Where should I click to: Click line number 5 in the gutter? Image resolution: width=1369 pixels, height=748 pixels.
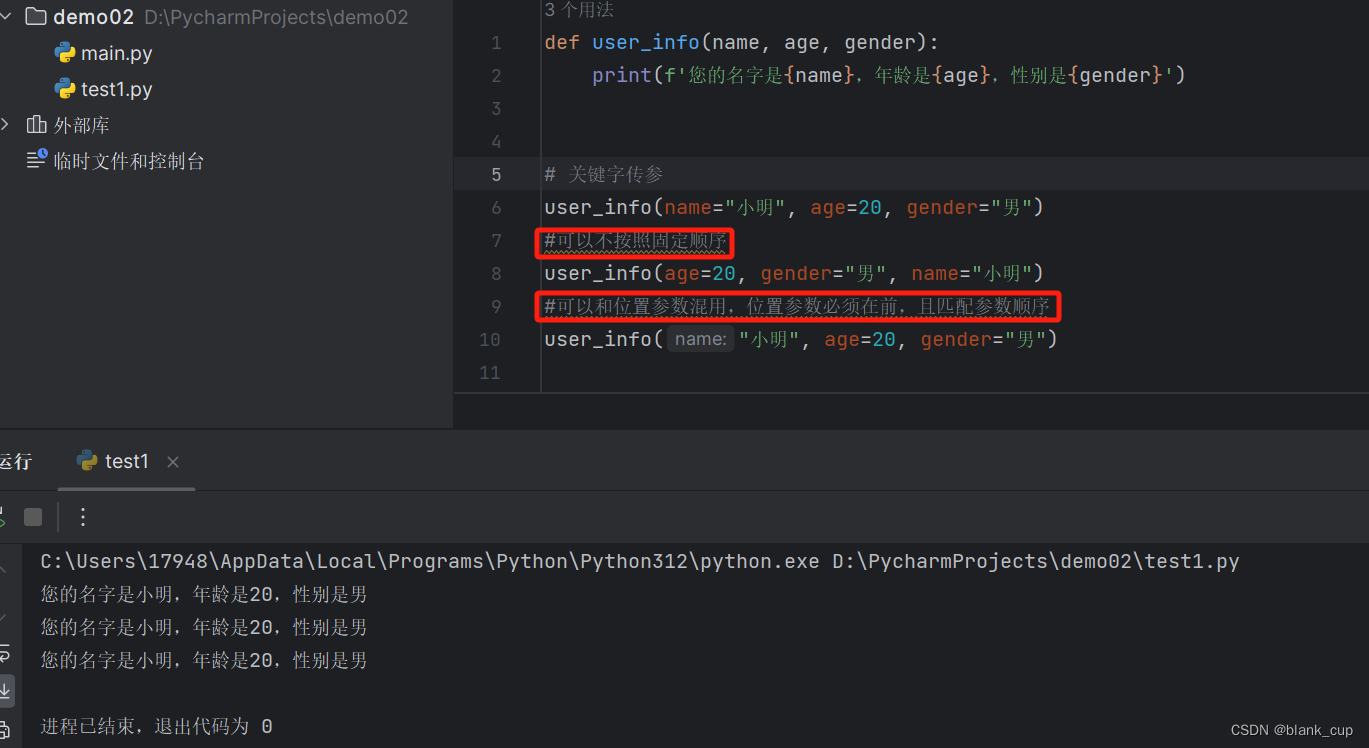tap(496, 175)
